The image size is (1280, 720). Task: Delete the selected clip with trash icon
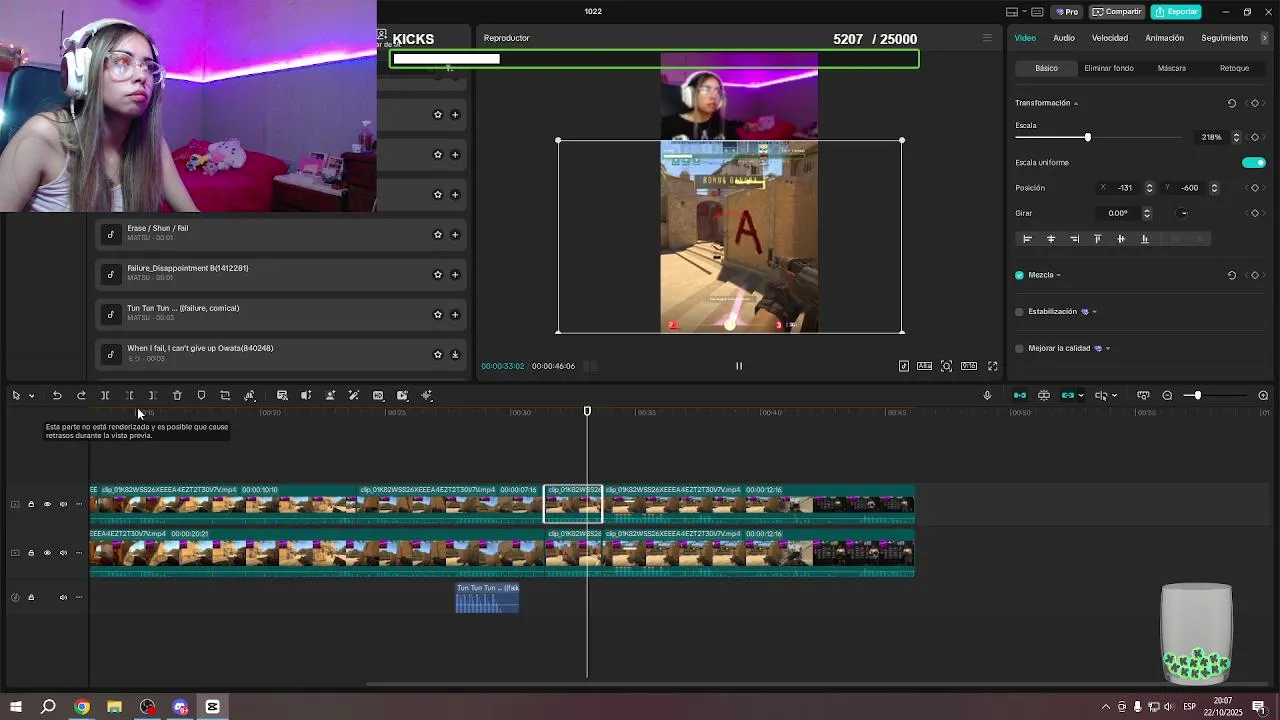[x=177, y=396]
